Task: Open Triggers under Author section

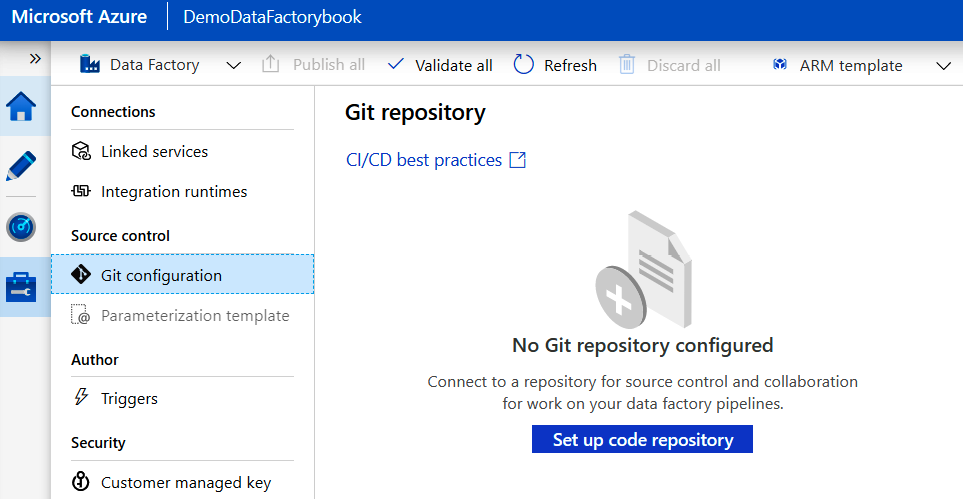Action: (x=129, y=399)
